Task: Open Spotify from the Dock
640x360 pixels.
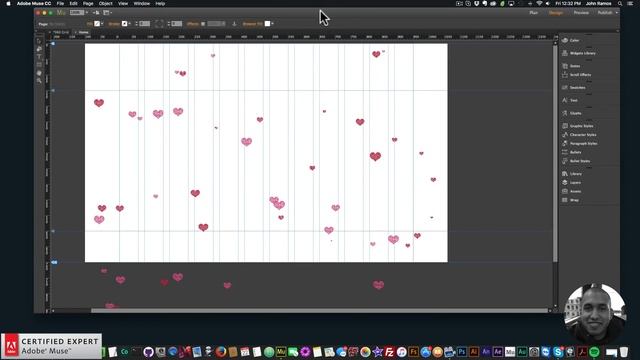Action: (594, 351)
